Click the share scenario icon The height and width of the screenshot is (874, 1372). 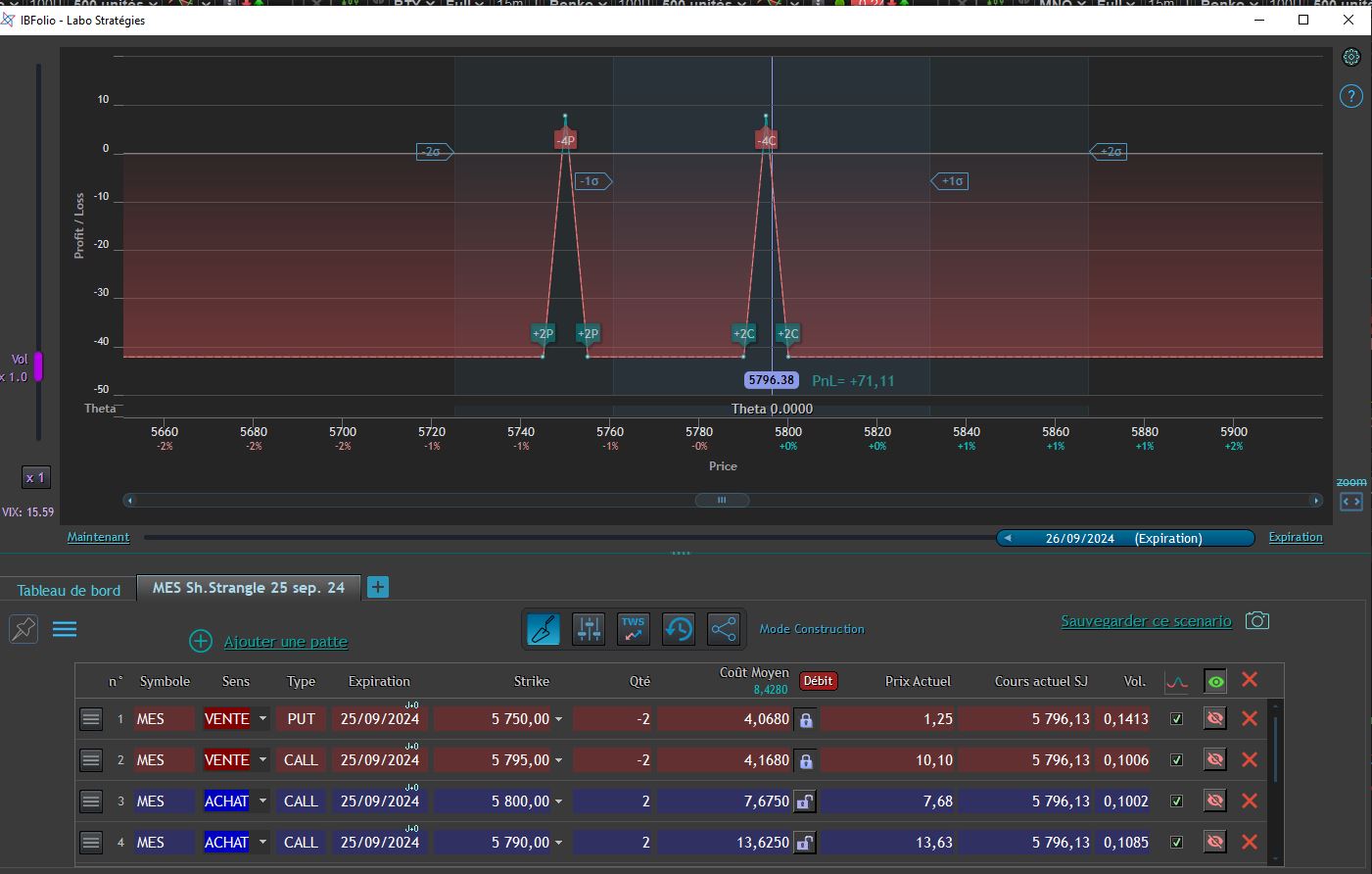[x=724, y=629]
